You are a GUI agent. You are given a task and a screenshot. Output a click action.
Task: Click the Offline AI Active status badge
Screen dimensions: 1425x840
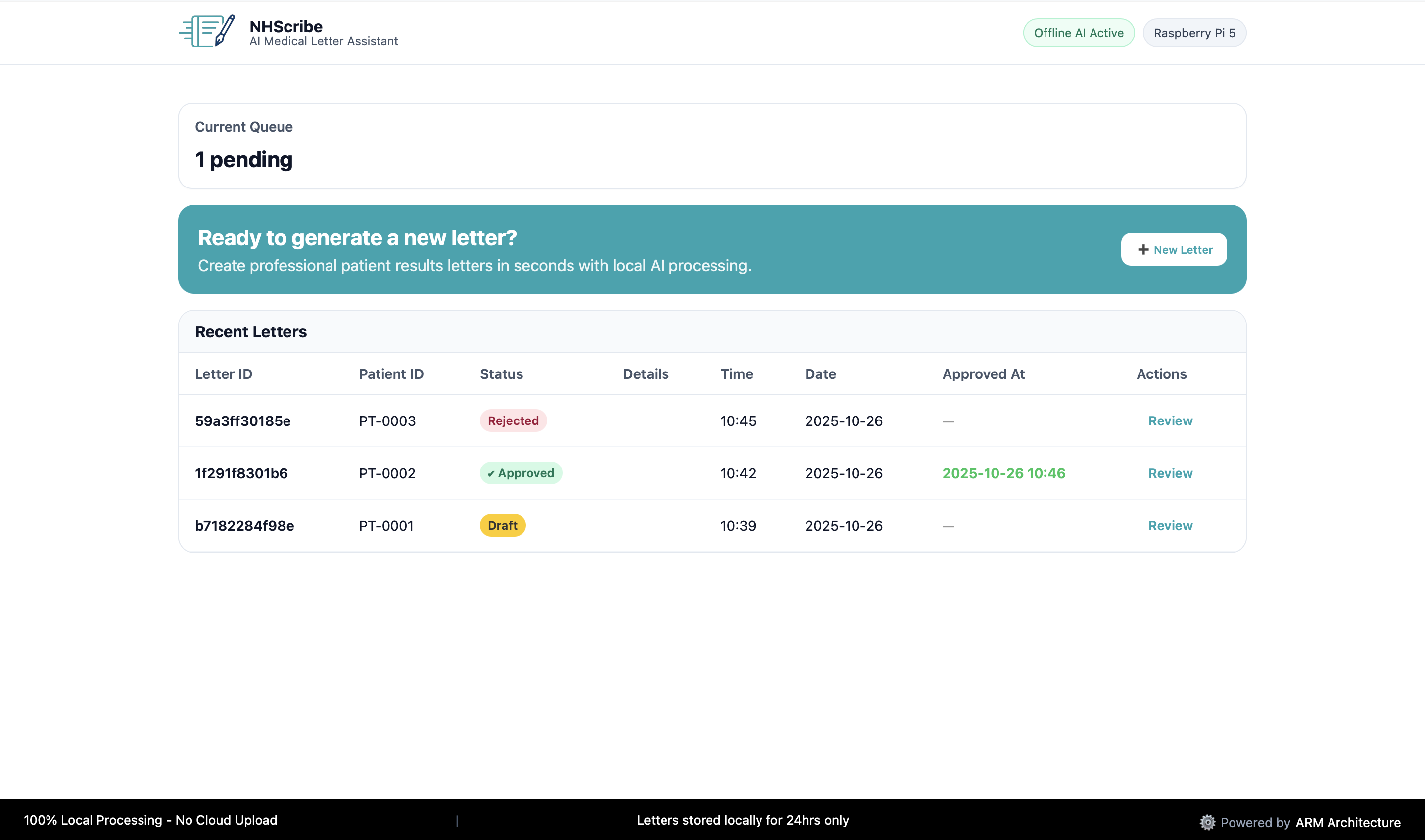(x=1078, y=33)
